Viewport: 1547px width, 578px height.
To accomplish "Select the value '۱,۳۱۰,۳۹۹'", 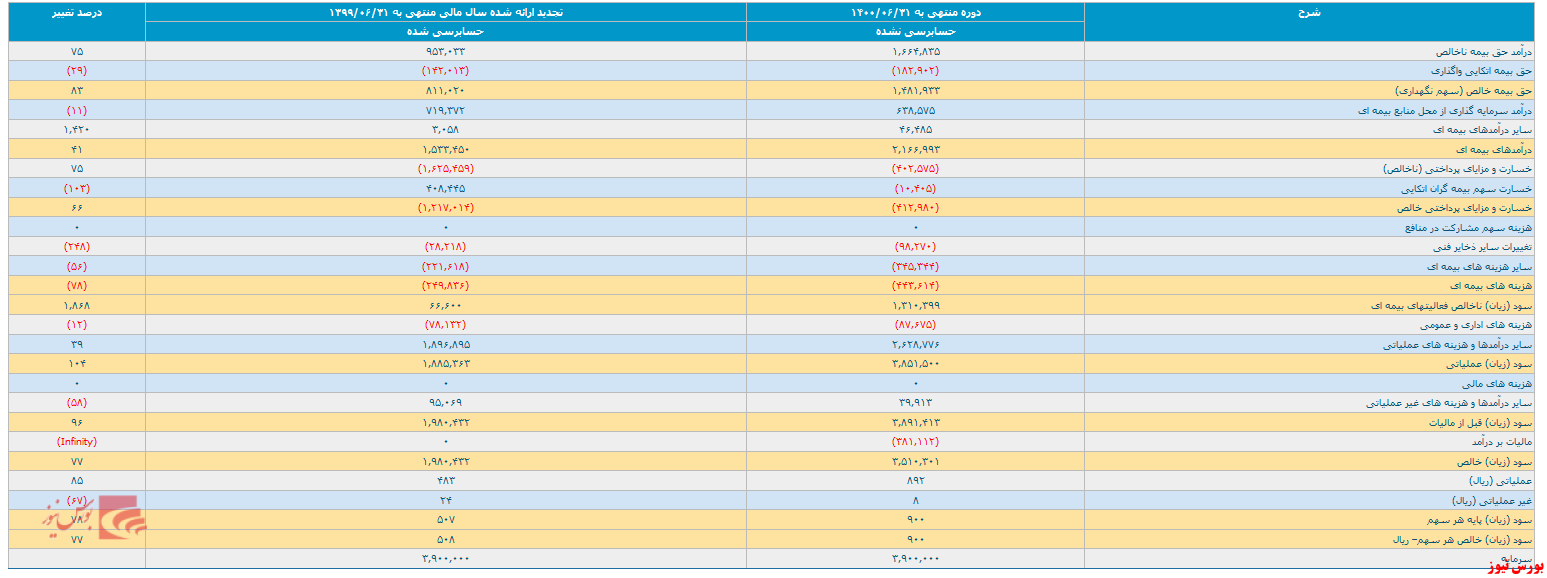I will point(915,305).
